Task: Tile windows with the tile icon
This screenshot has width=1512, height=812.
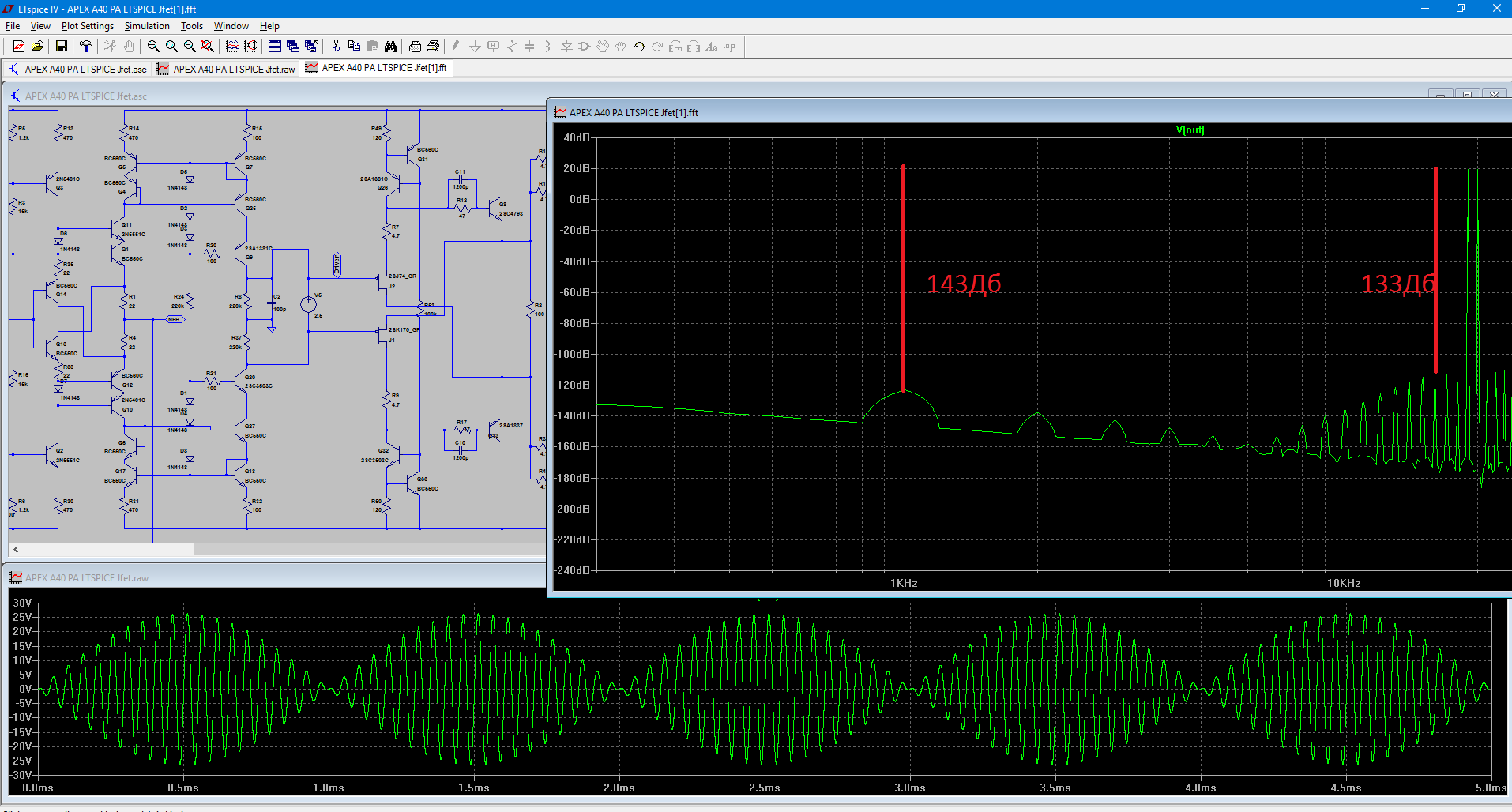Action: point(275,47)
